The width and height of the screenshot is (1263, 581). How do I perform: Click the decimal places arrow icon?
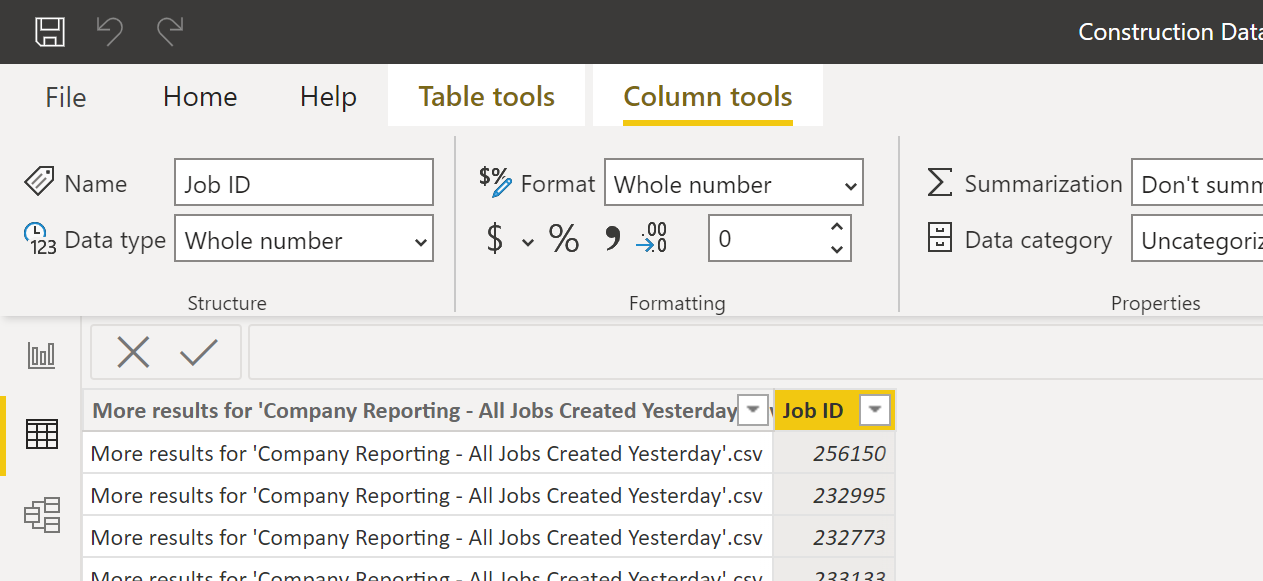pyautogui.click(x=651, y=238)
